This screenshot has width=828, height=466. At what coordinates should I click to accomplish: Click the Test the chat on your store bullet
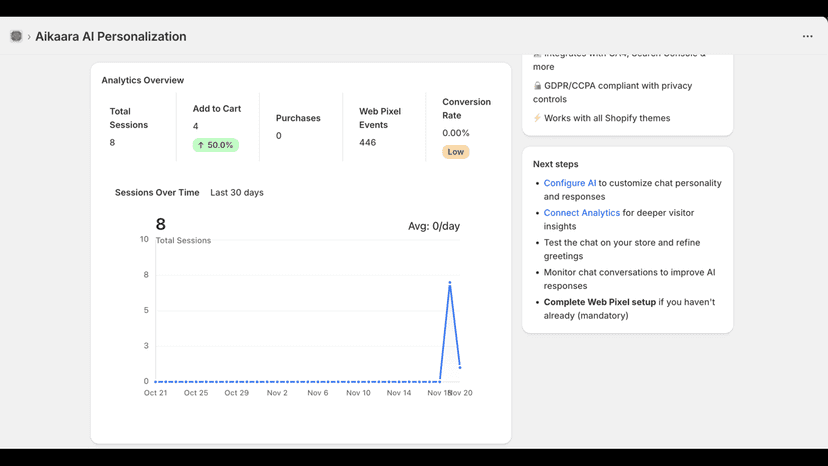click(x=622, y=249)
